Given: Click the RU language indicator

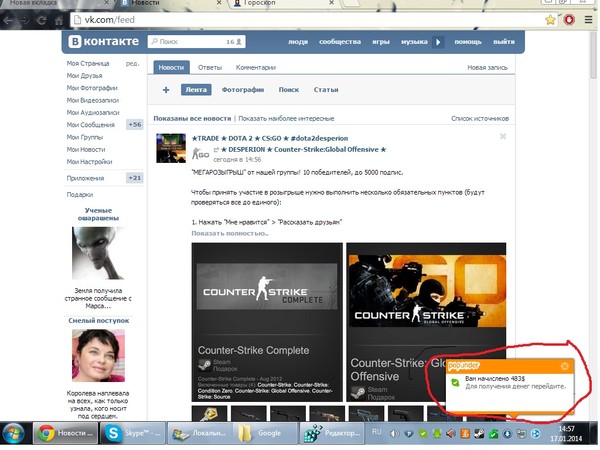Looking at the screenshot, I should tap(377, 432).
